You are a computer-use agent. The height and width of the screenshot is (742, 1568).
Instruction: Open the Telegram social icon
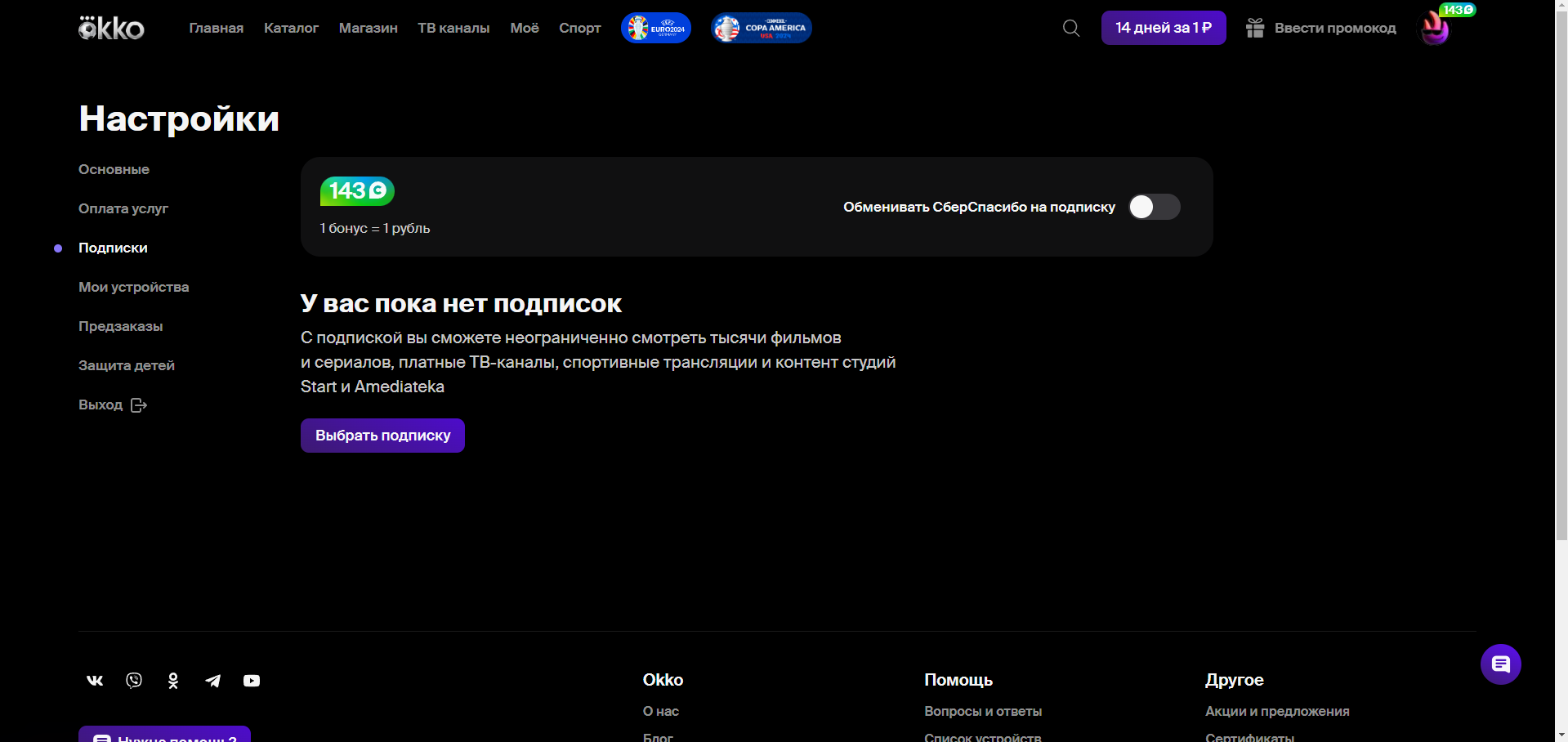[212, 681]
